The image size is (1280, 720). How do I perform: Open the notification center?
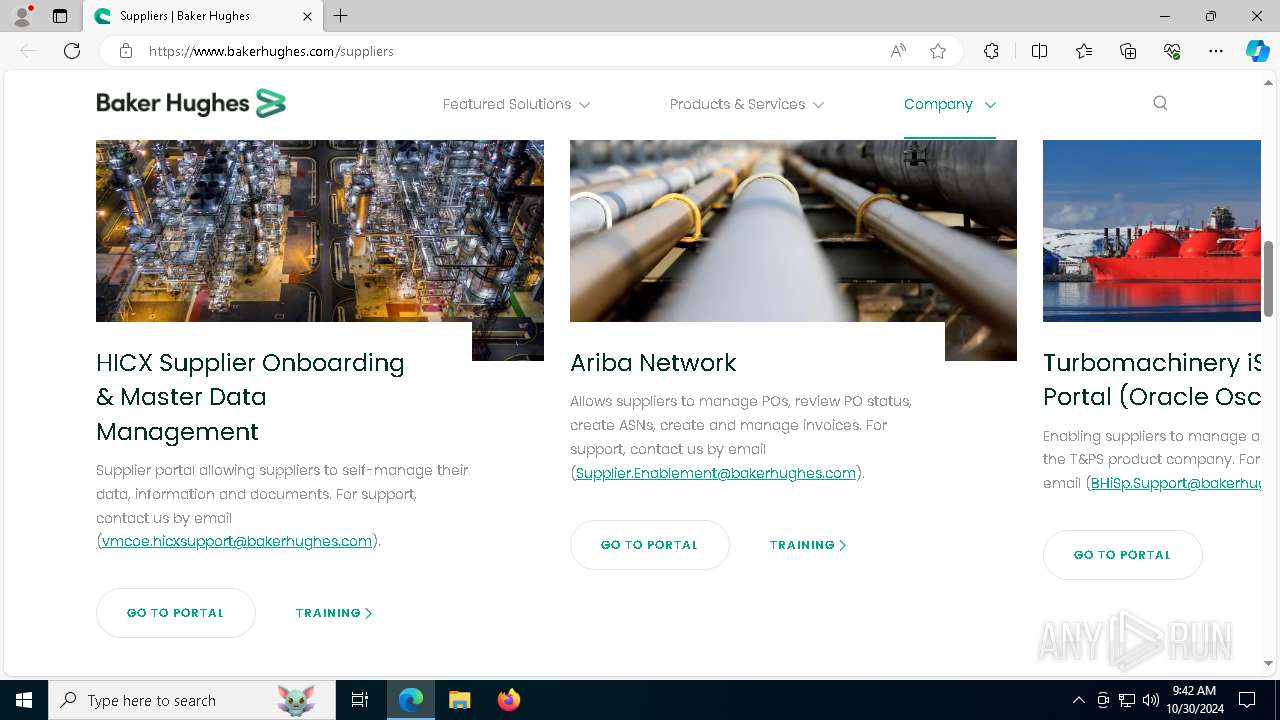click(x=1247, y=700)
